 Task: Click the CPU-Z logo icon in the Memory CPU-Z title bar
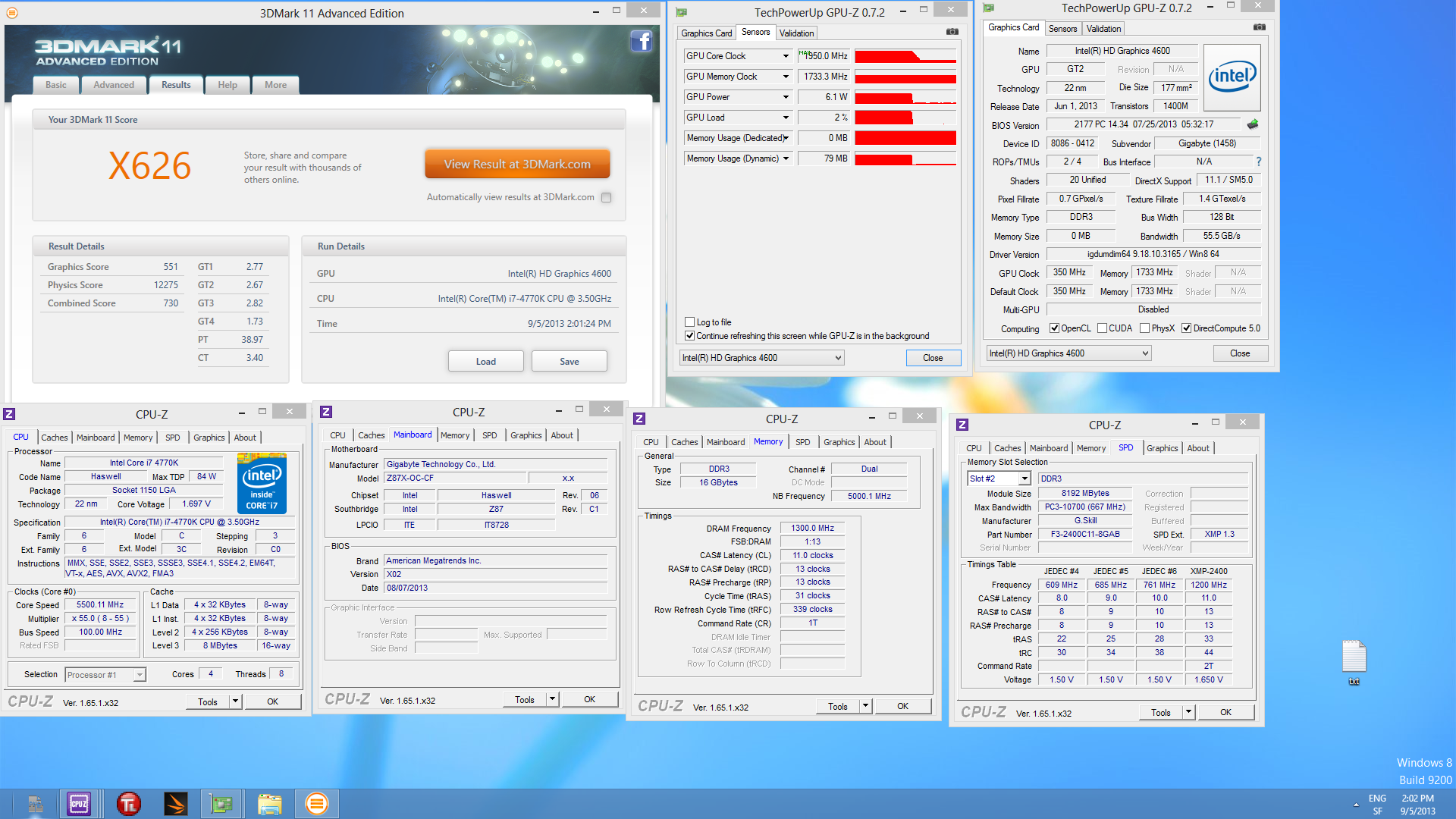point(639,419)
